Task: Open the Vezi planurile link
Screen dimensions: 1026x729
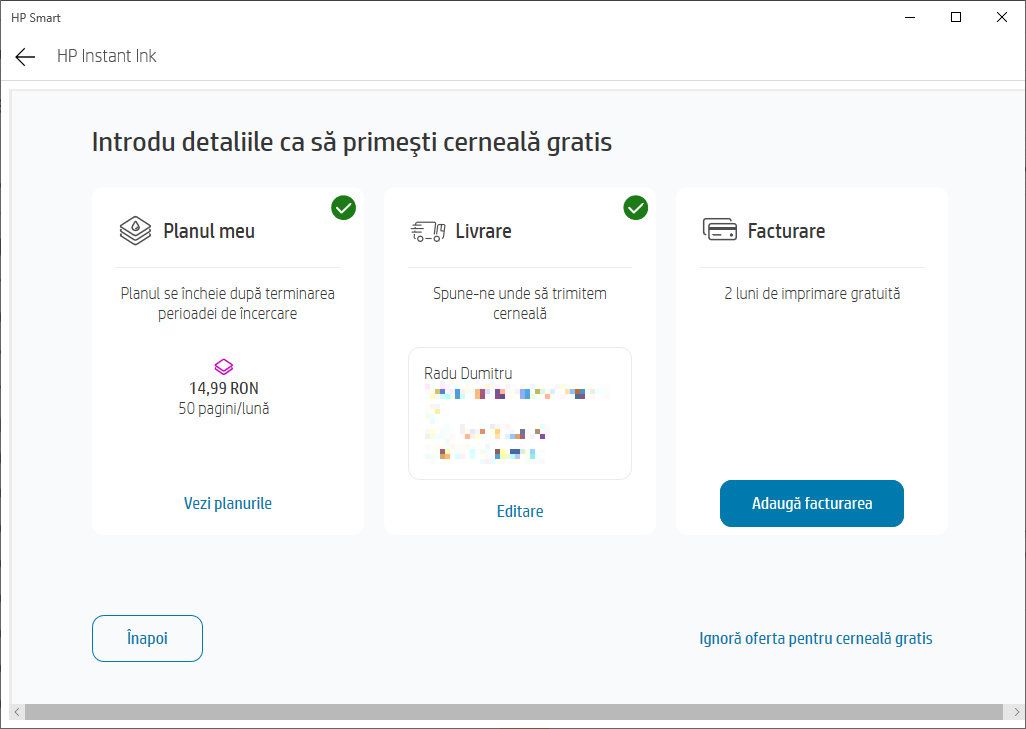Action: [228, 503]
